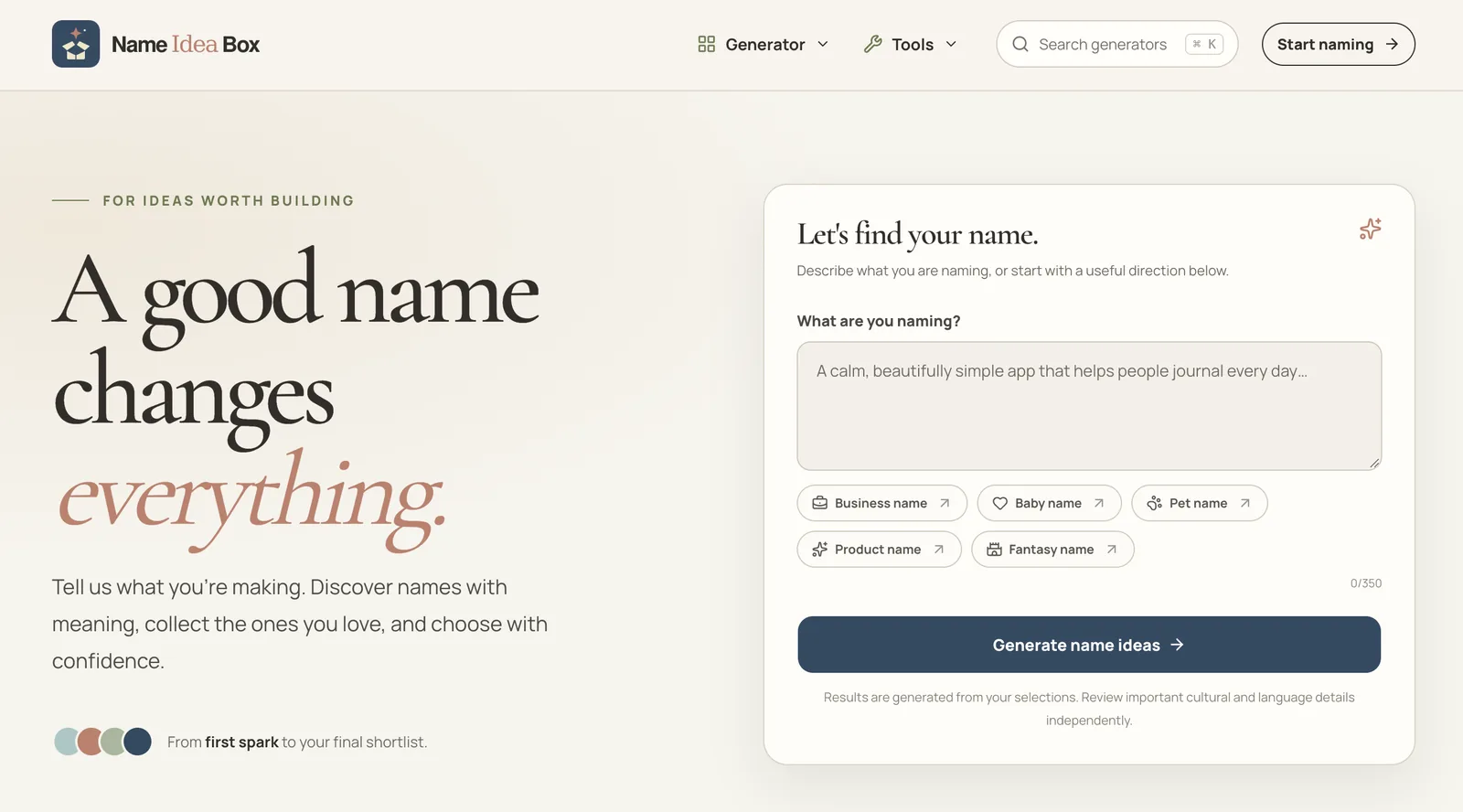Expand the Generator dropdown chevron

823,44
